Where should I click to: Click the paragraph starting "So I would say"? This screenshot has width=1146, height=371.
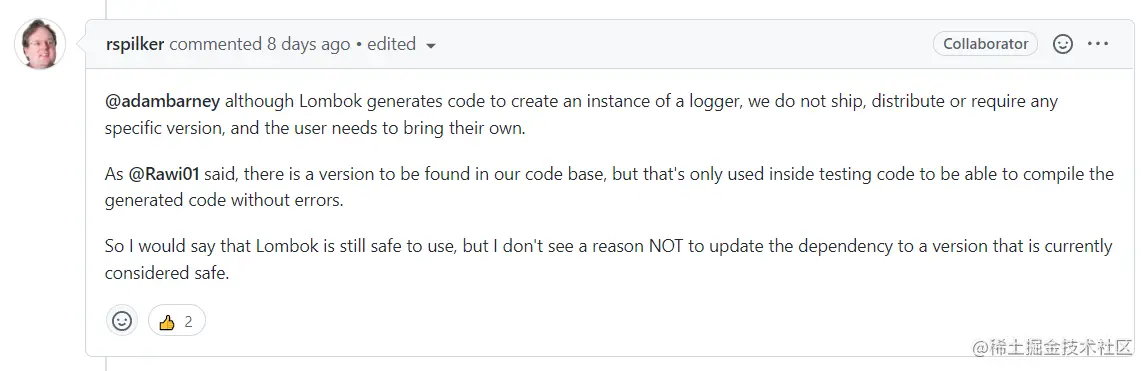(x=608, y=259)
